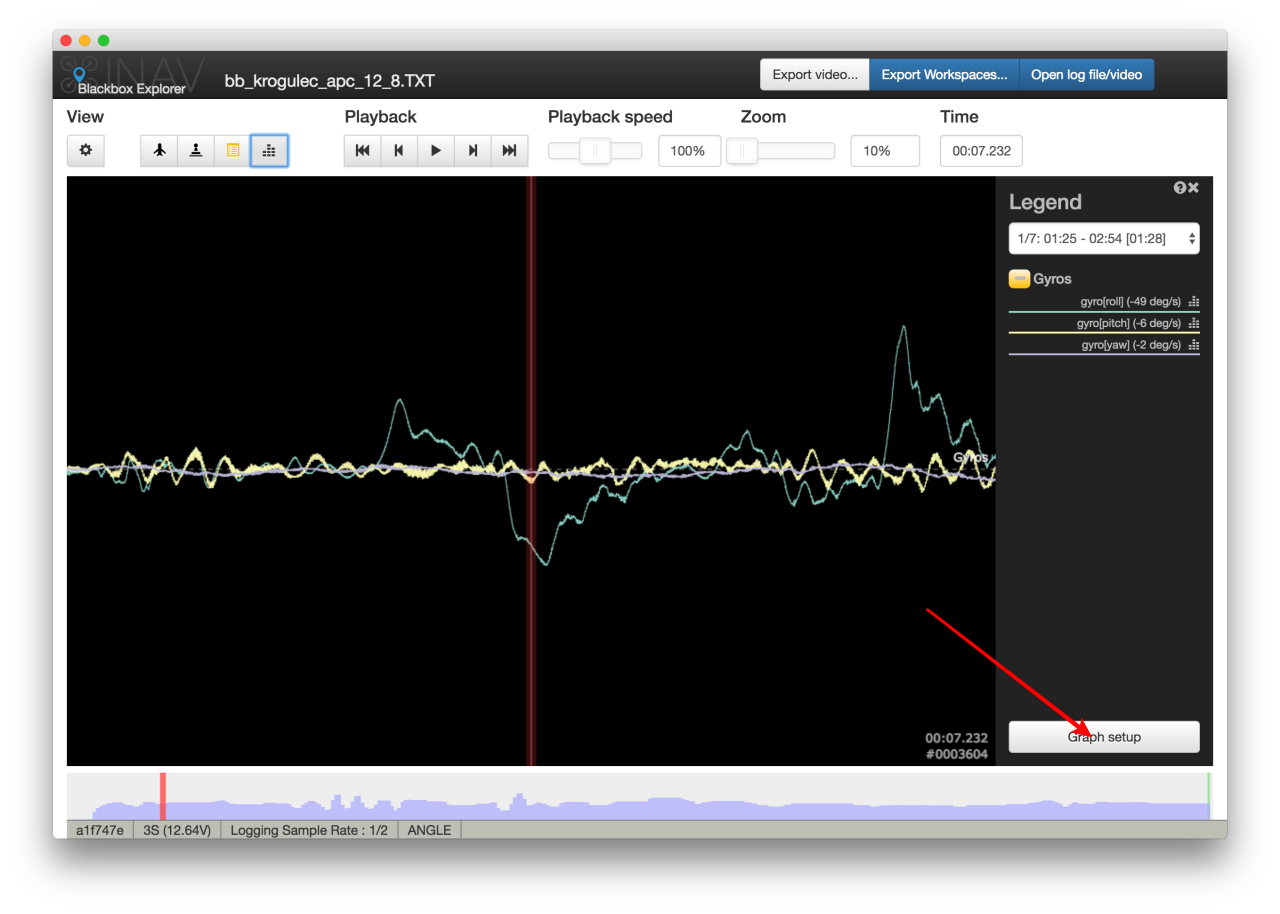Toggle the stick positions display icon

[x=195, y=150]
